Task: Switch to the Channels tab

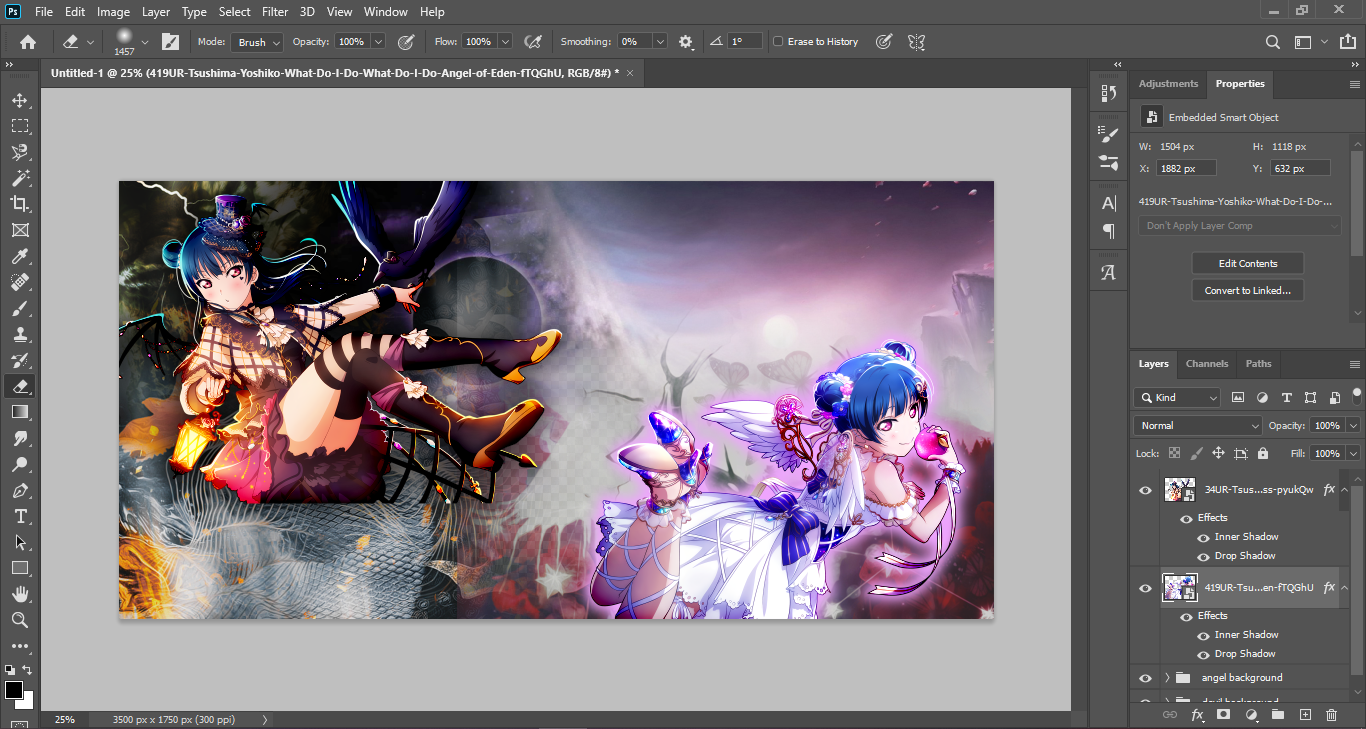Action: 1207,364
